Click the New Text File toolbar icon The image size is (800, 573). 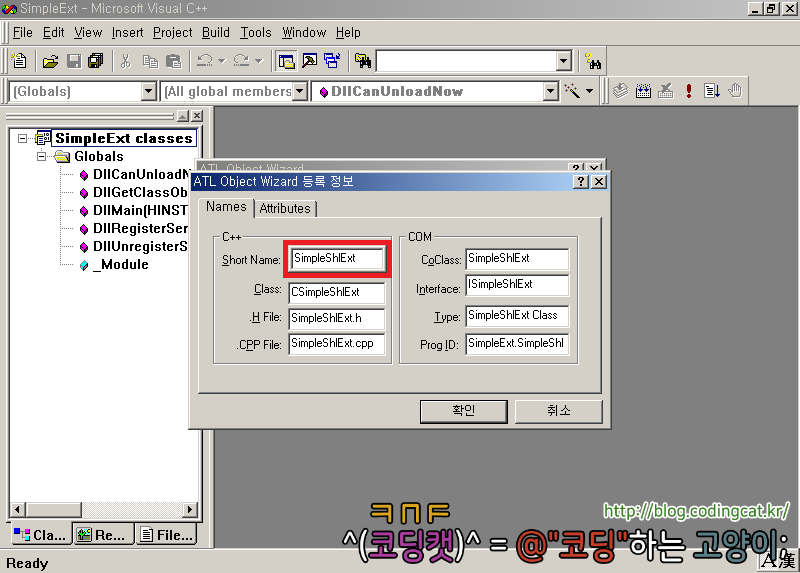point(19,61)
